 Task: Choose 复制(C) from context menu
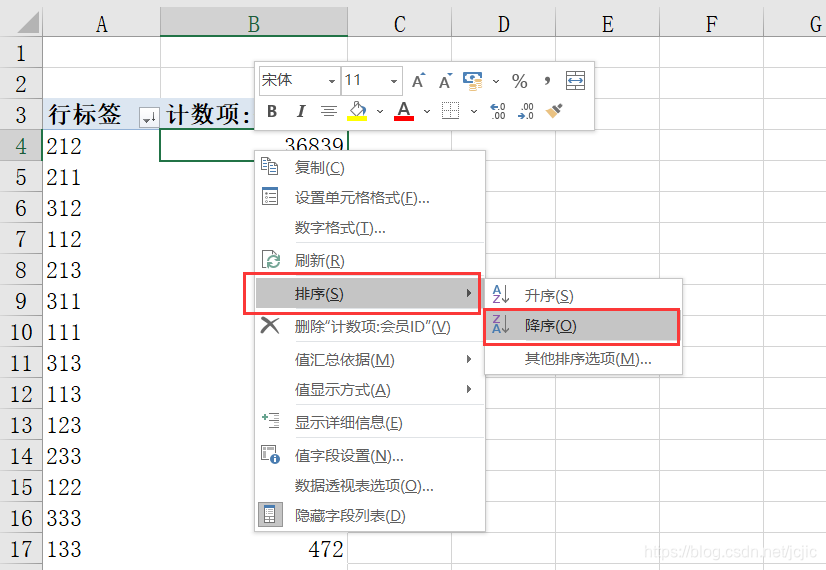pyautogui.click(x=369, y=168)
